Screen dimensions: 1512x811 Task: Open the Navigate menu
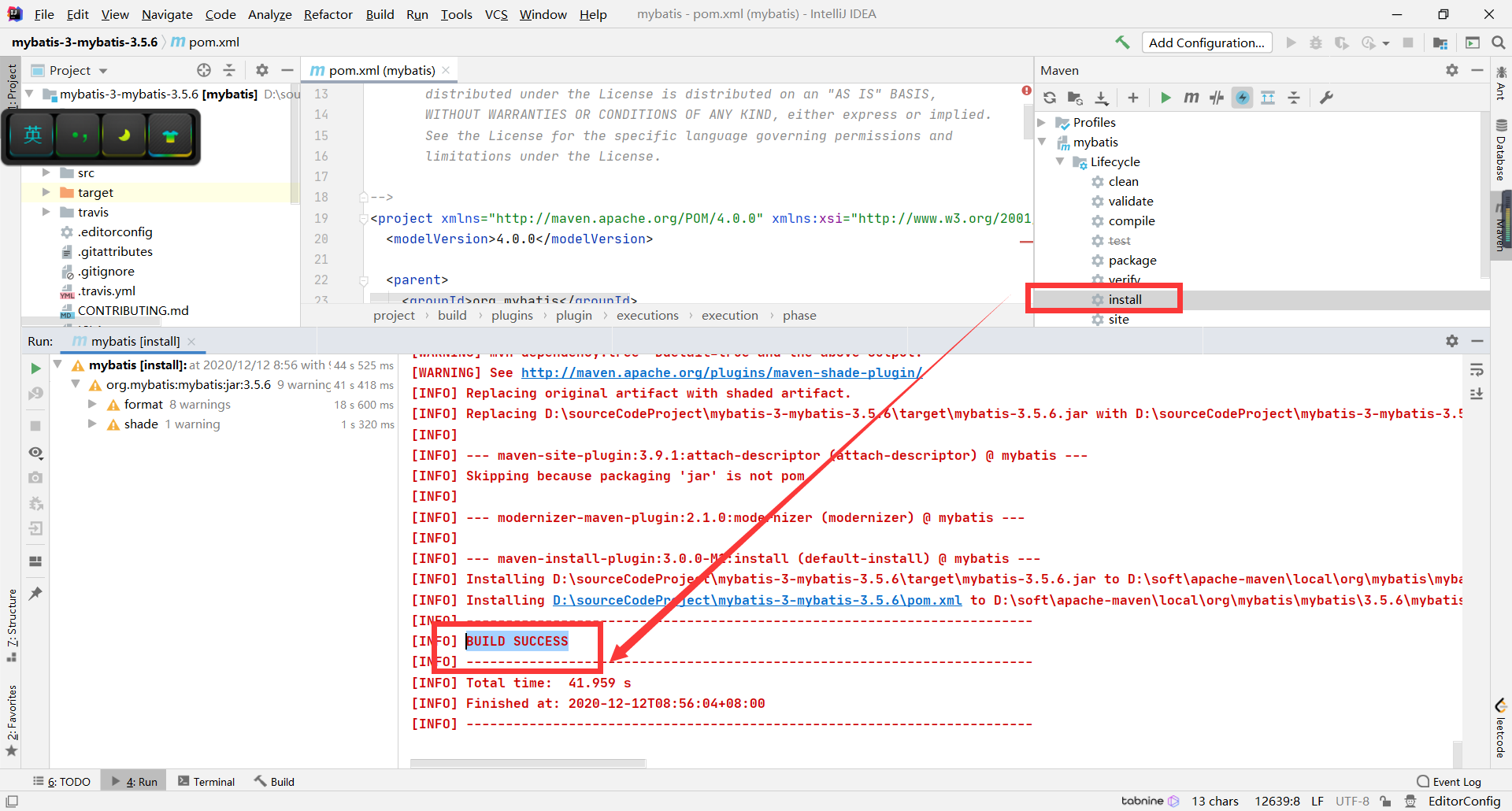click(x=167, y=14)
